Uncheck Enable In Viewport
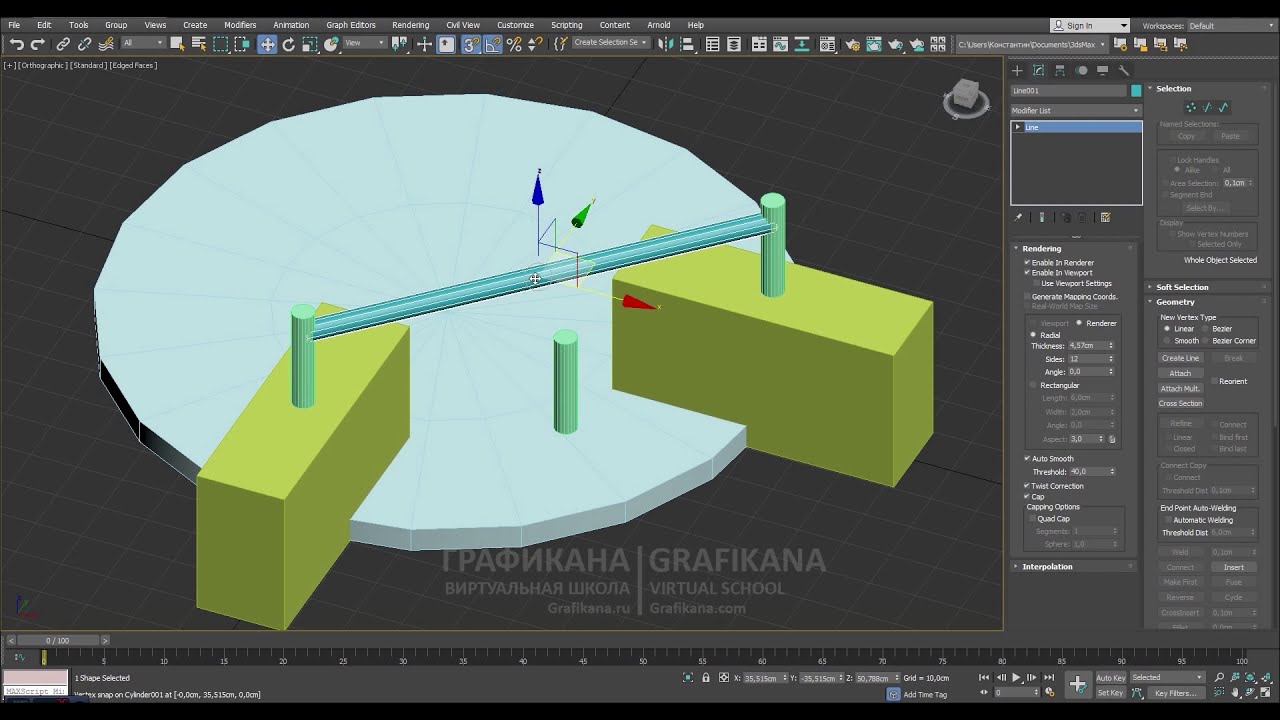The image size is (1280, 720). [1027, 273]
